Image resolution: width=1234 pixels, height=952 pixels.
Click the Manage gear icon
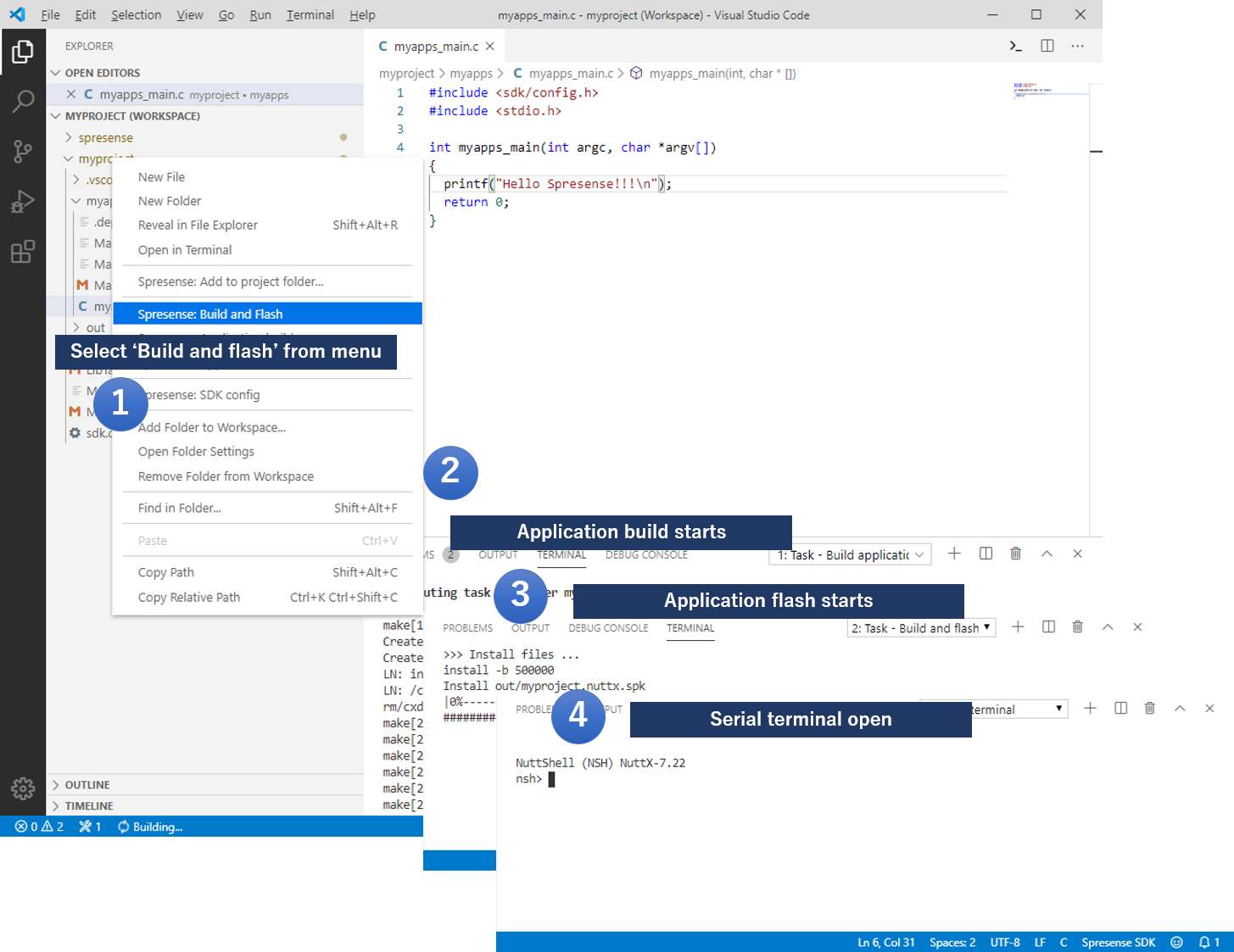[23, 788]
